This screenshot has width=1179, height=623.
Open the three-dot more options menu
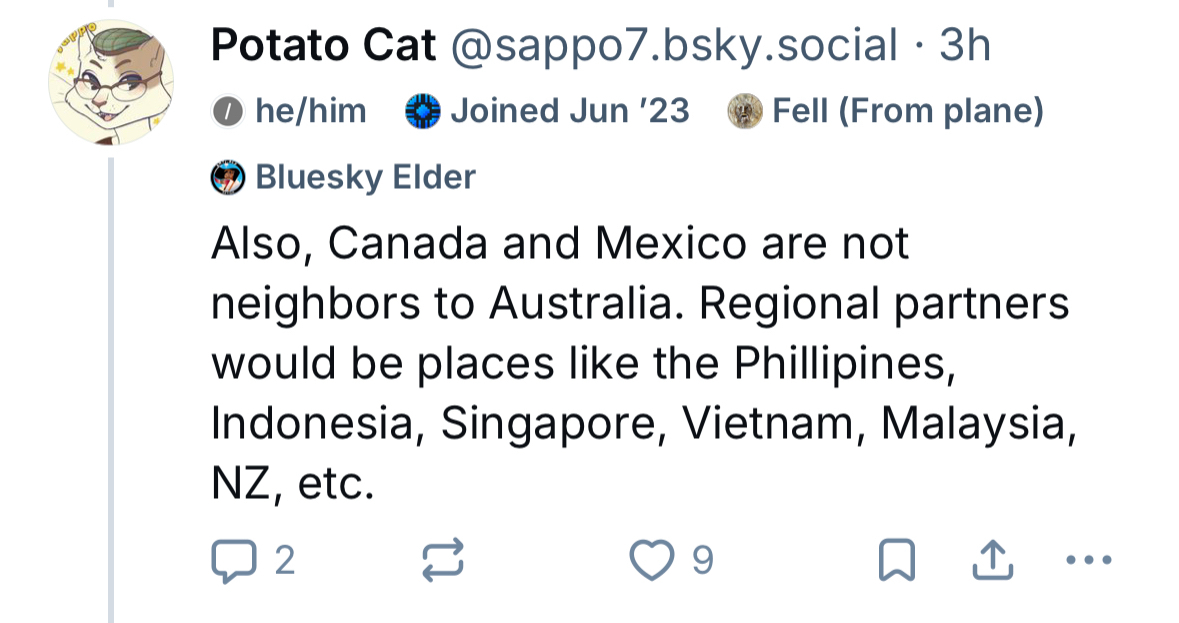(1089, 561)
